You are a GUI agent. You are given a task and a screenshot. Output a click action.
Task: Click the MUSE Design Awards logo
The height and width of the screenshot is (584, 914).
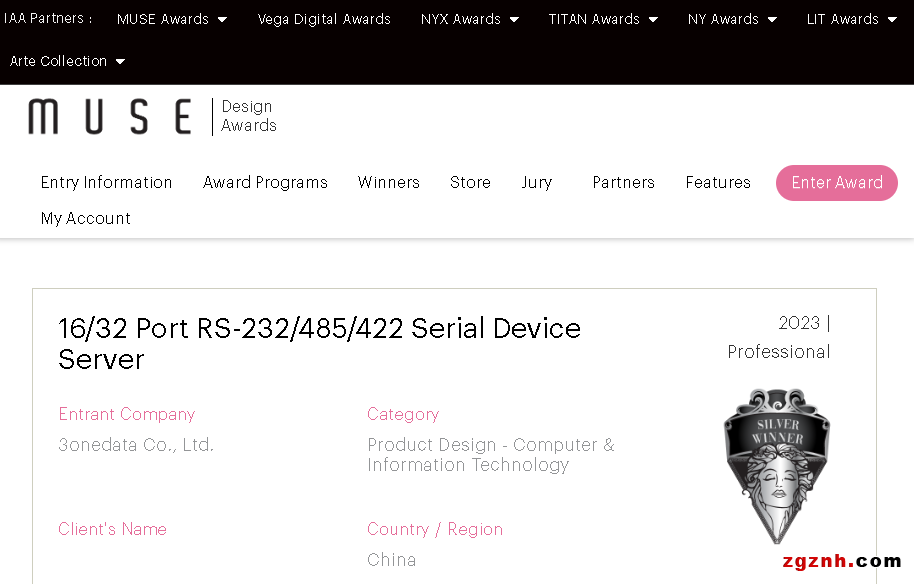coord(152,116)
